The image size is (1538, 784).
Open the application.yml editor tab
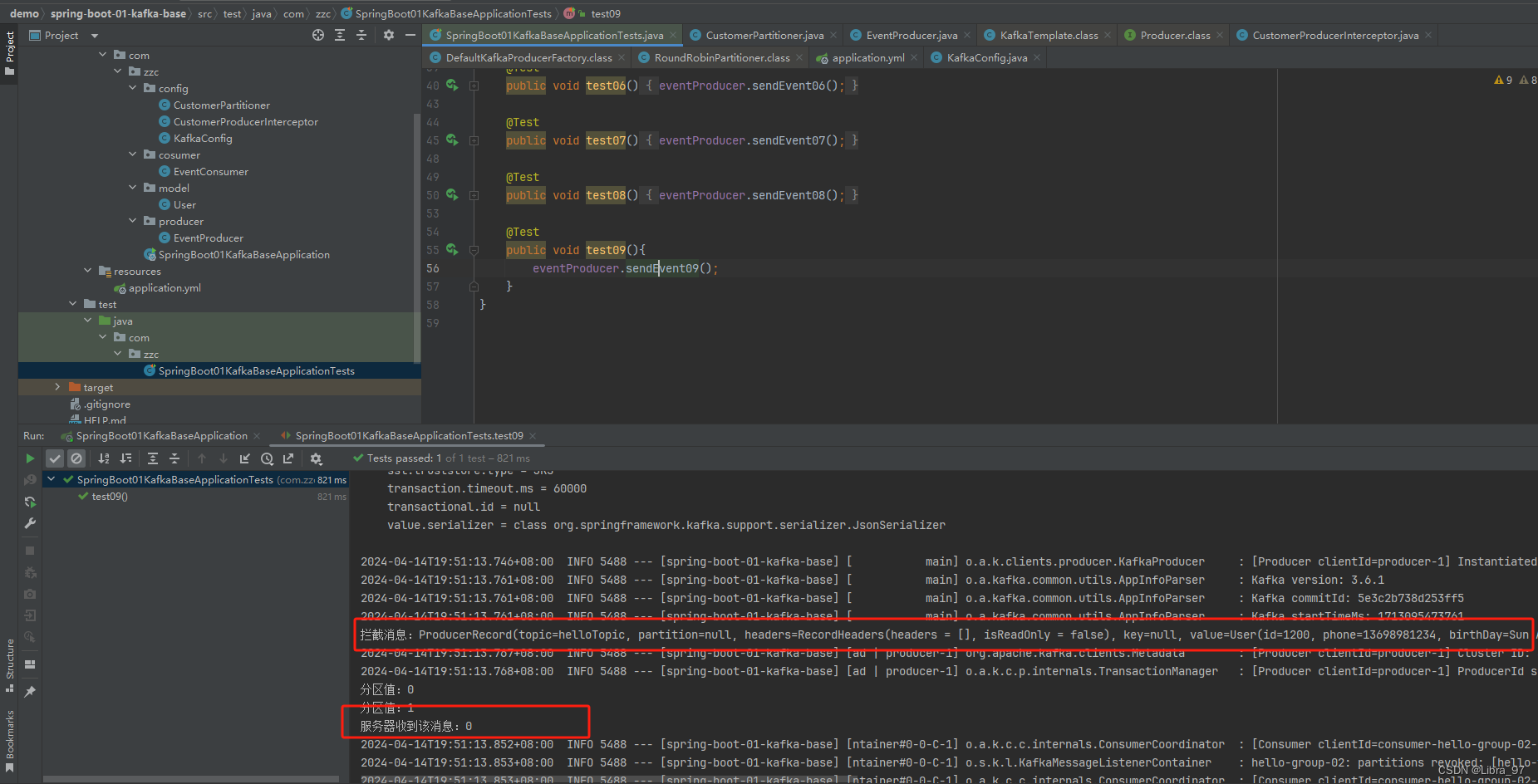pyautogui.click(x=868, y=58)
